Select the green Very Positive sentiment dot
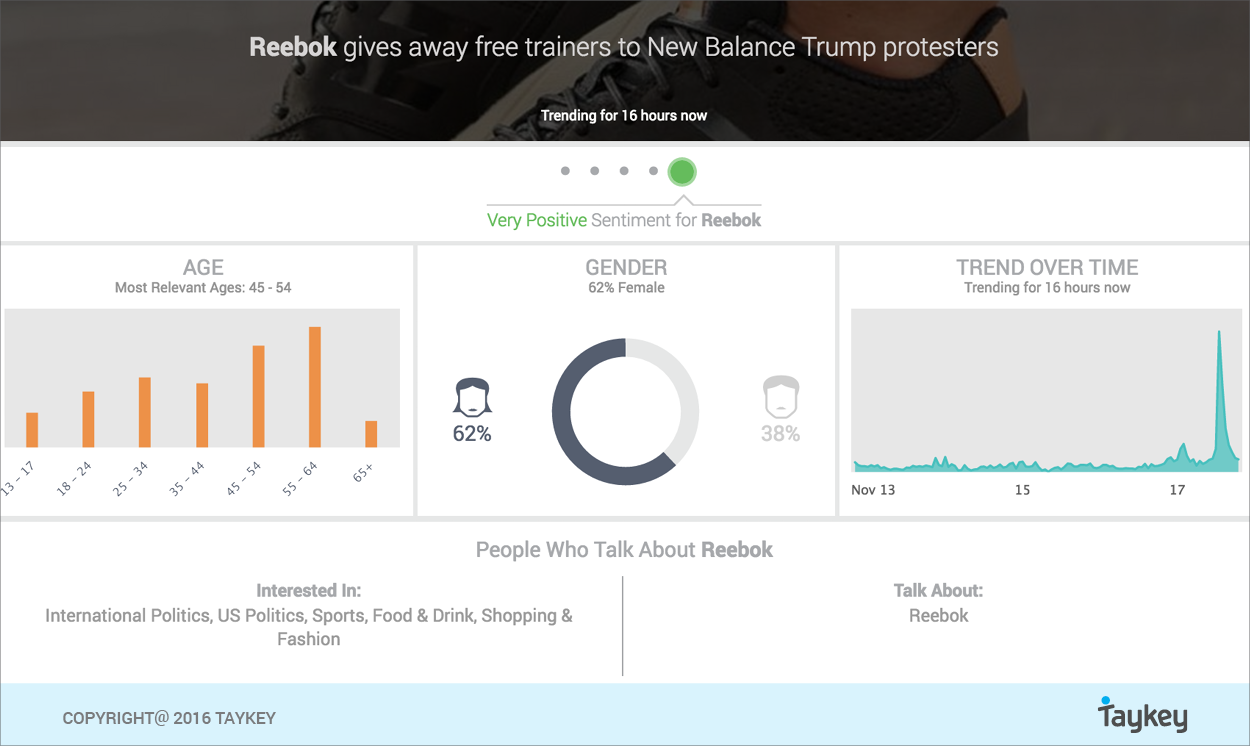Screen dimensions: 1250x746 coord(682,172)
